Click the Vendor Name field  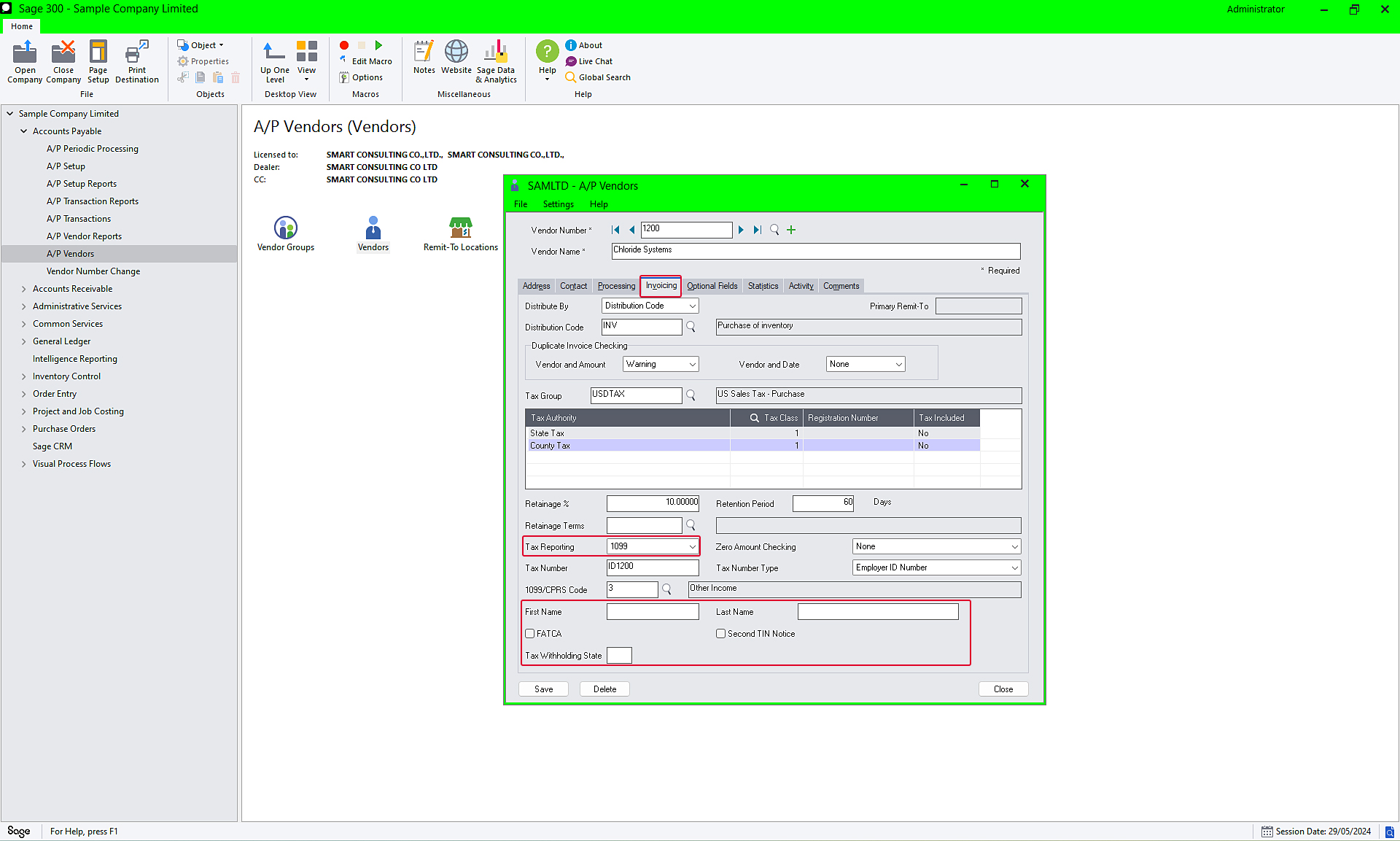(x=816, y=251)
